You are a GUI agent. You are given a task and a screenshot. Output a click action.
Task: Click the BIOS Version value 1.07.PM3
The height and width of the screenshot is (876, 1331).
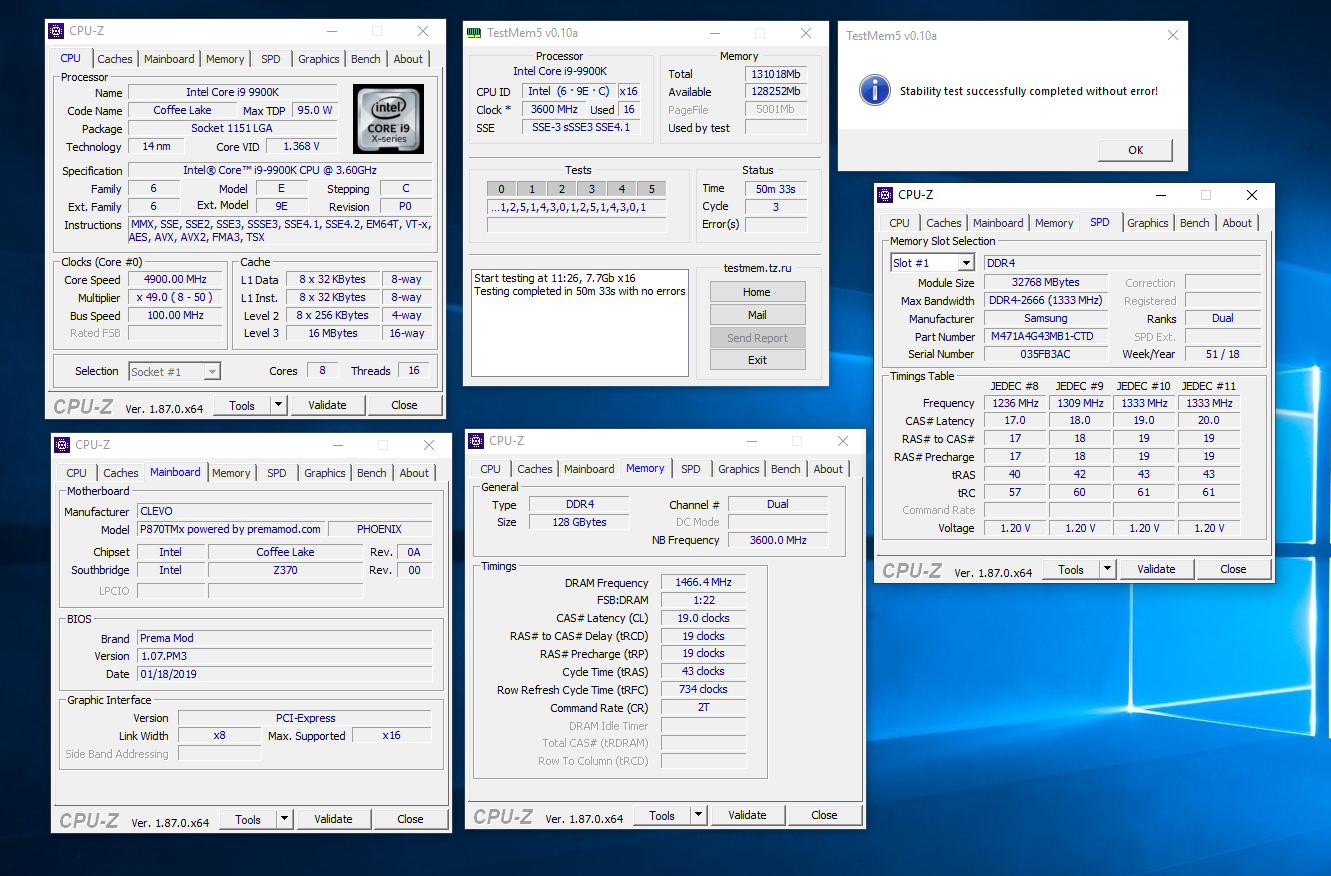(285, 656)
